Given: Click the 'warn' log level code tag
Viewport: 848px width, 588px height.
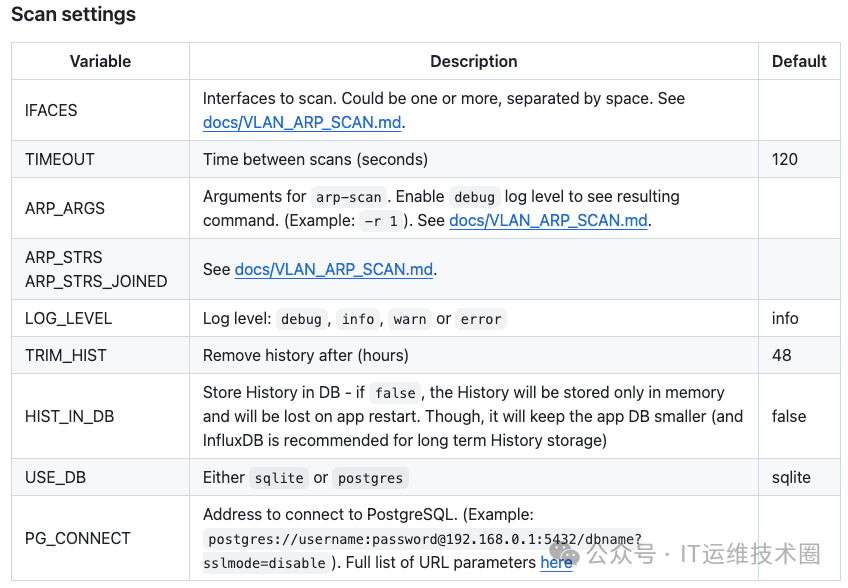Looking at the screenshot, I should [409, 319].
